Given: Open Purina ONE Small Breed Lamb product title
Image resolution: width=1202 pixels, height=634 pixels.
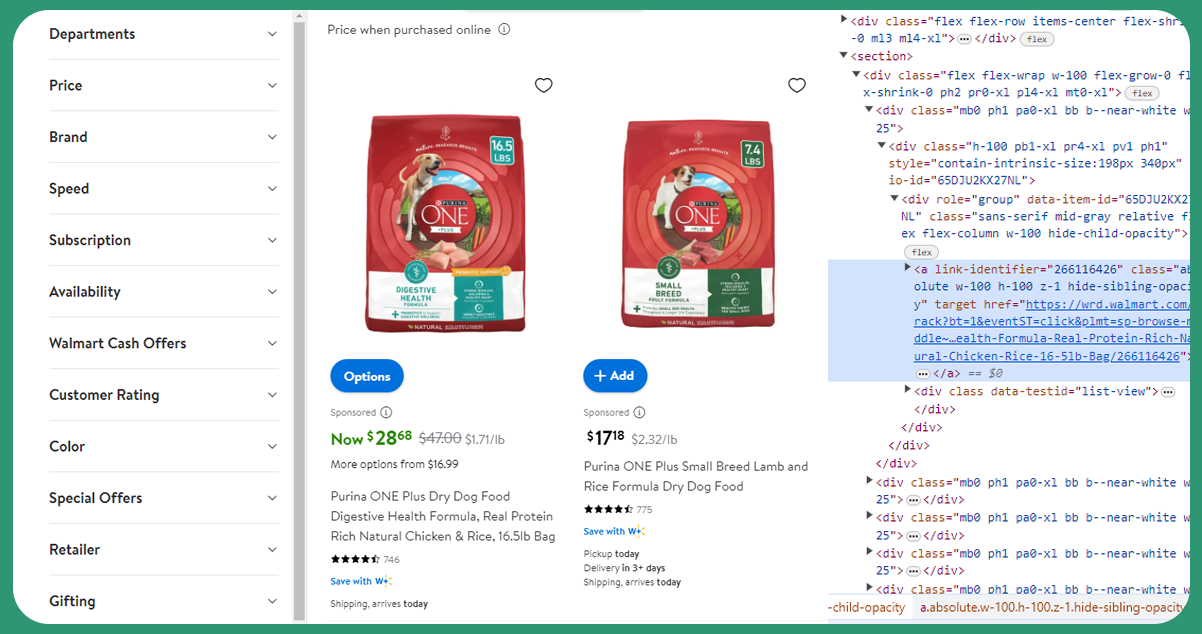Looking at the screenshot, I should [x=696, y=476].
